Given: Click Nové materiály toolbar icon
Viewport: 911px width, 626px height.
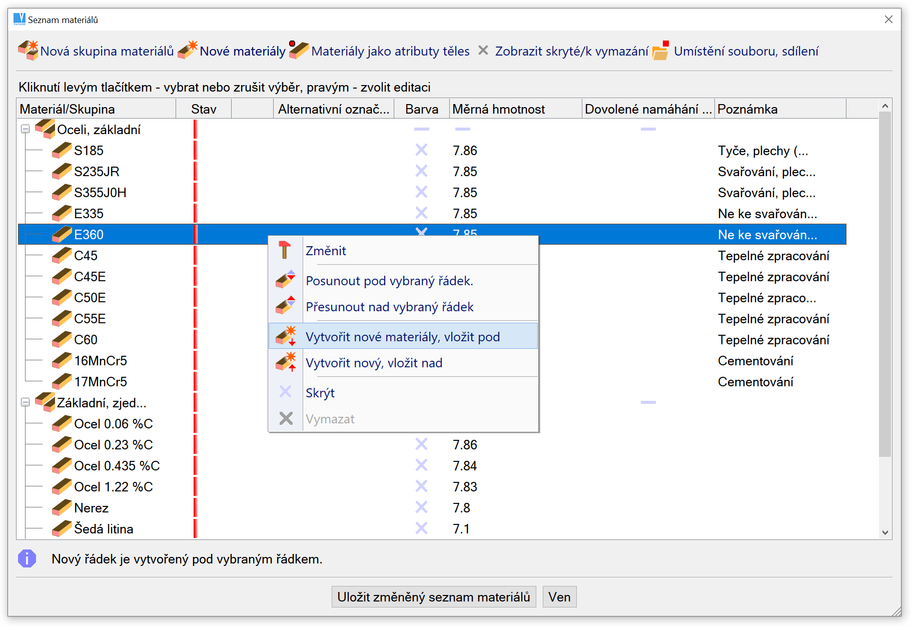Looking at the screenshot, I should pos(188,50).
